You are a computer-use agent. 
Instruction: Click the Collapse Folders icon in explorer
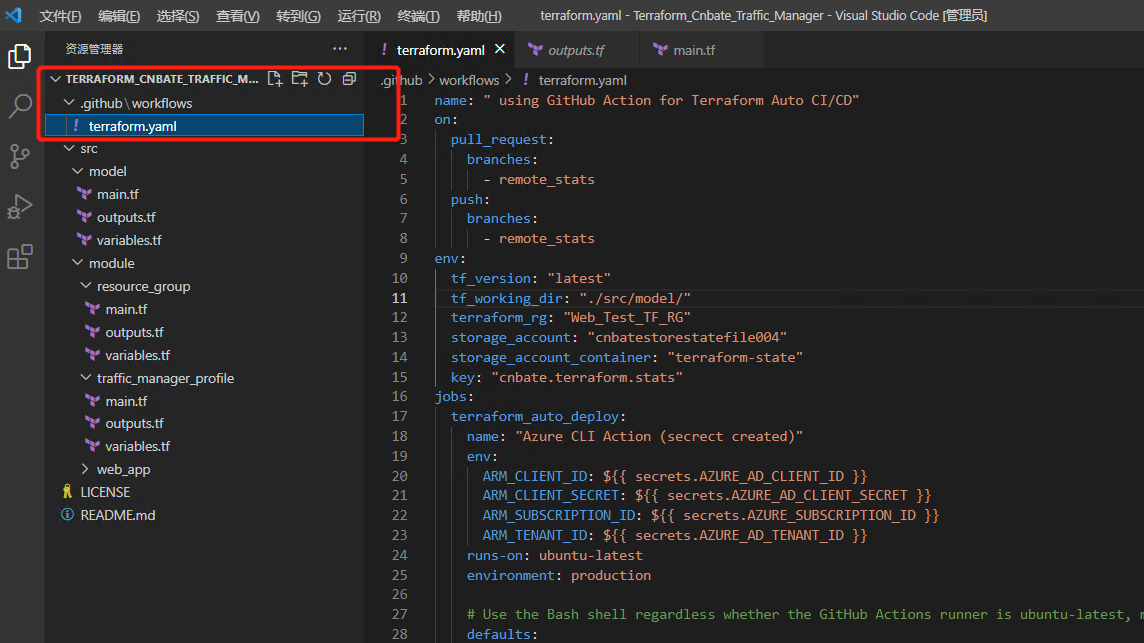(349, 79)
